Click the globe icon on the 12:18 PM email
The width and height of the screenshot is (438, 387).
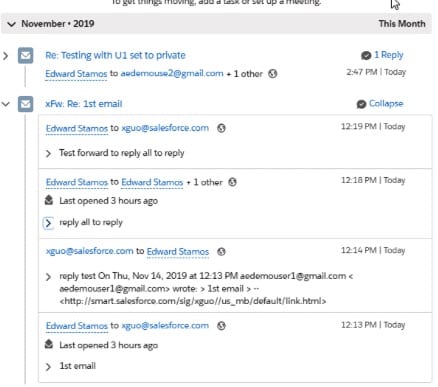232,182
